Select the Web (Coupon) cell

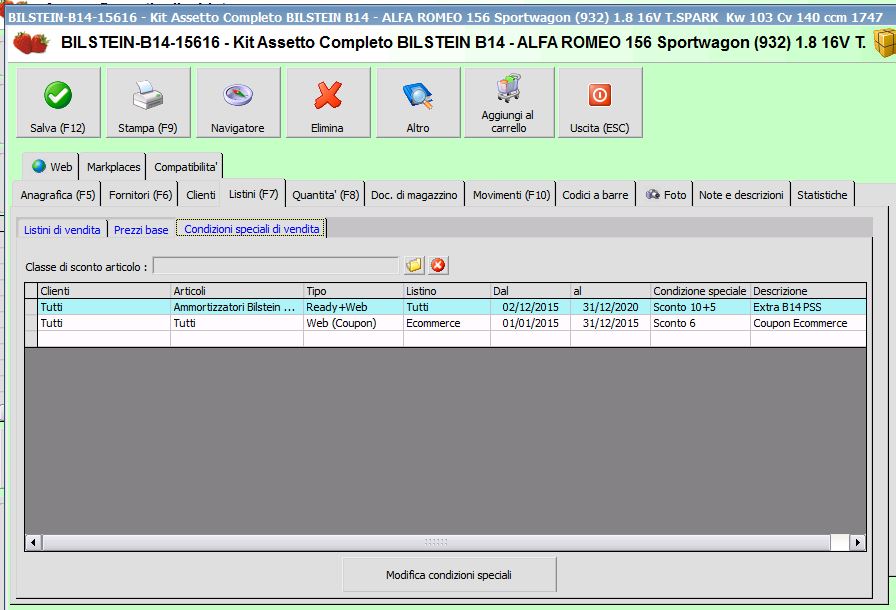tap(353, 323)
